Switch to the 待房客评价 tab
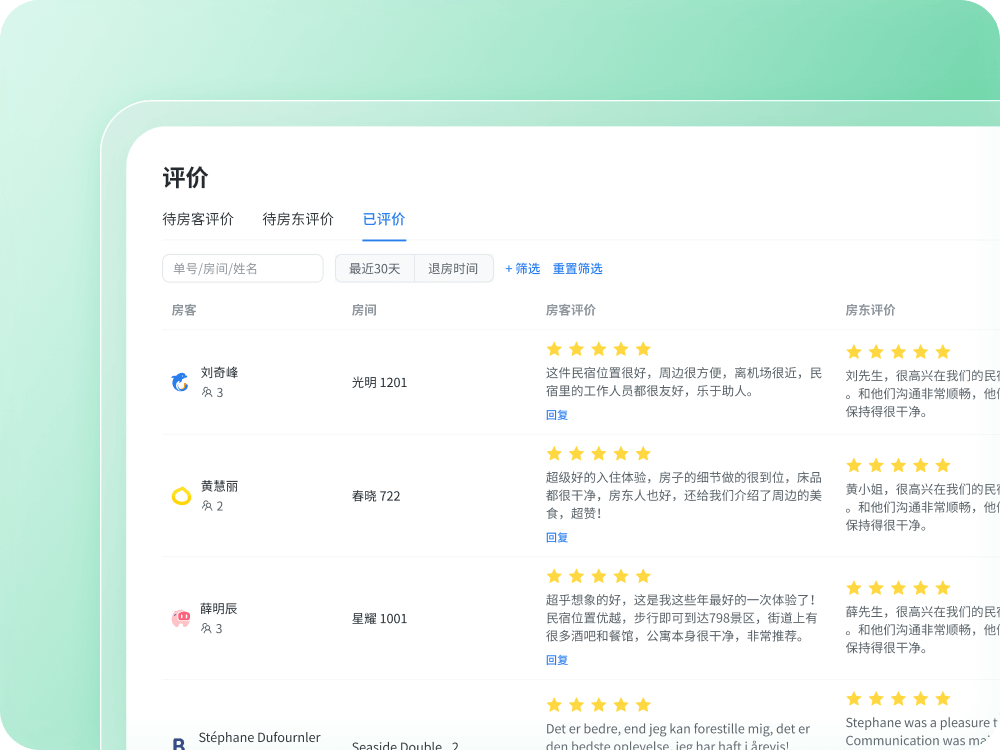Viewport: 1000px width, 750px height. (x=200, y=219)
